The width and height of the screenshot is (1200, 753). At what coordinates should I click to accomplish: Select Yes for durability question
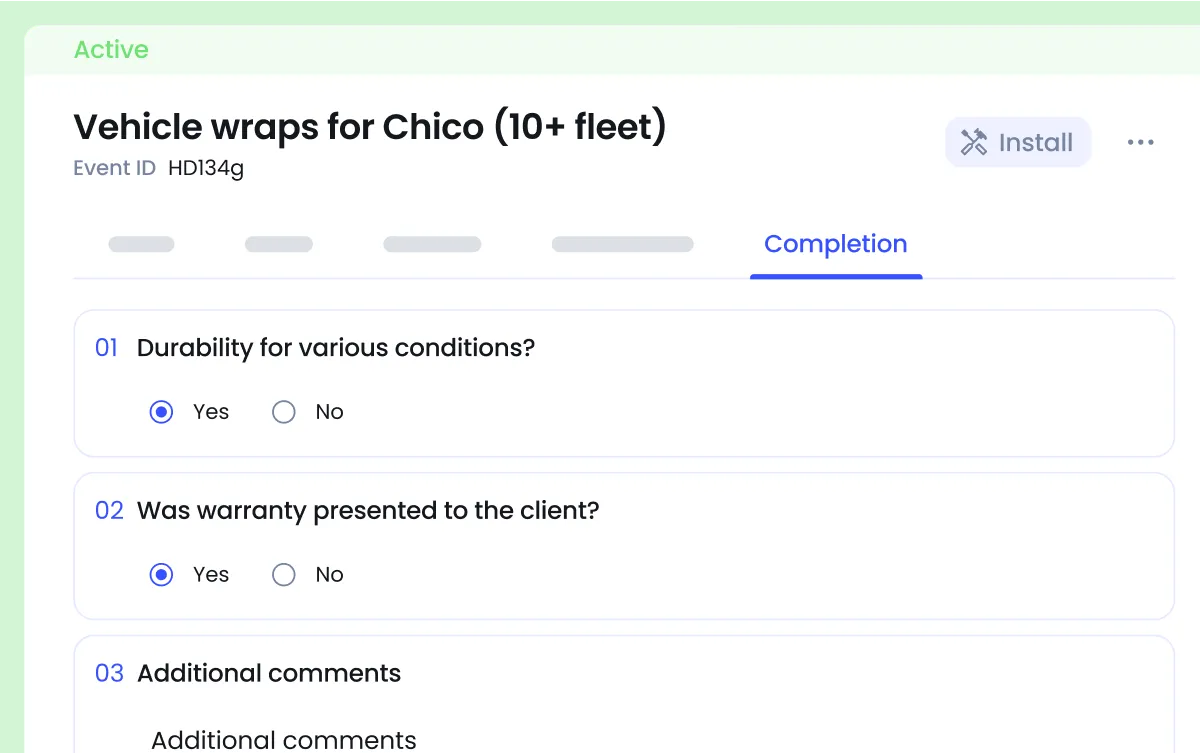click(161, 412)
